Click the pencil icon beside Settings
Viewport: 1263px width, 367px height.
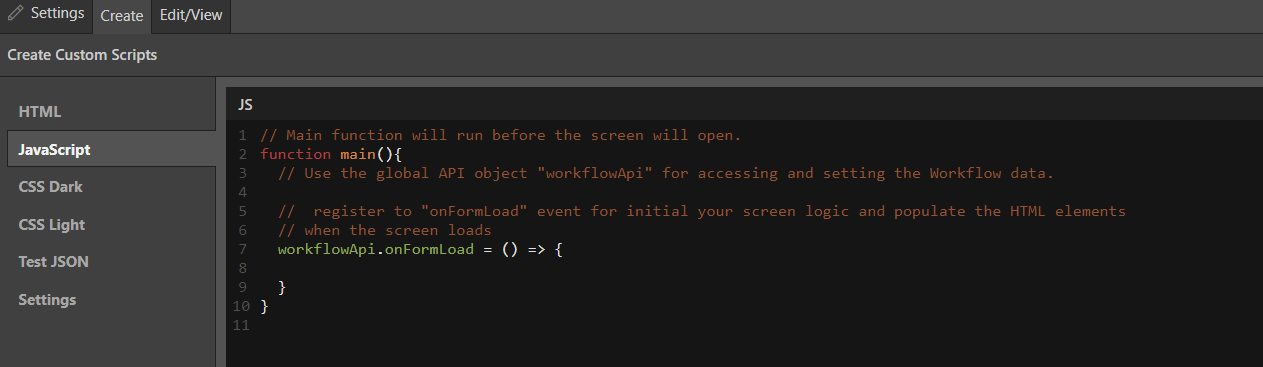point(15,14)
